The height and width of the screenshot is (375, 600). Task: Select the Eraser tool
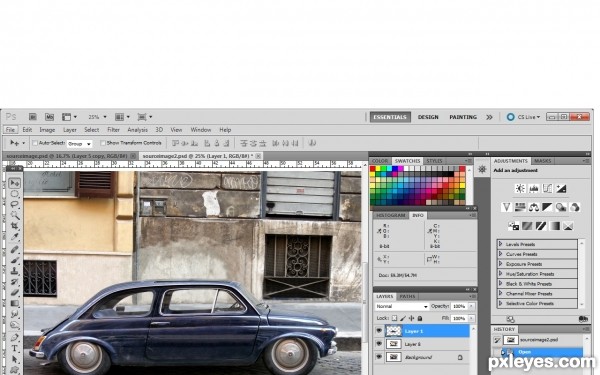point(15,292)
